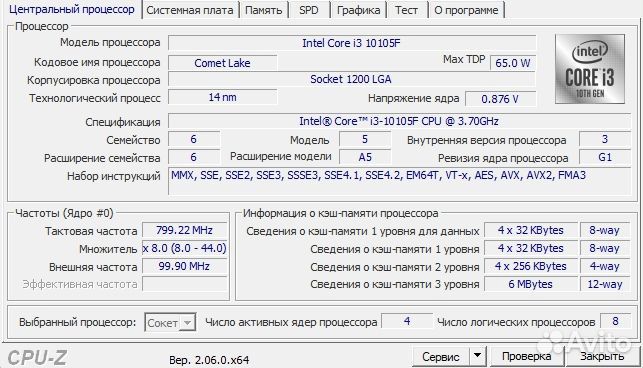Screen dimensions: 643x368
Task: Click the Ревизия ядра value G1
Action: [605, 157]
